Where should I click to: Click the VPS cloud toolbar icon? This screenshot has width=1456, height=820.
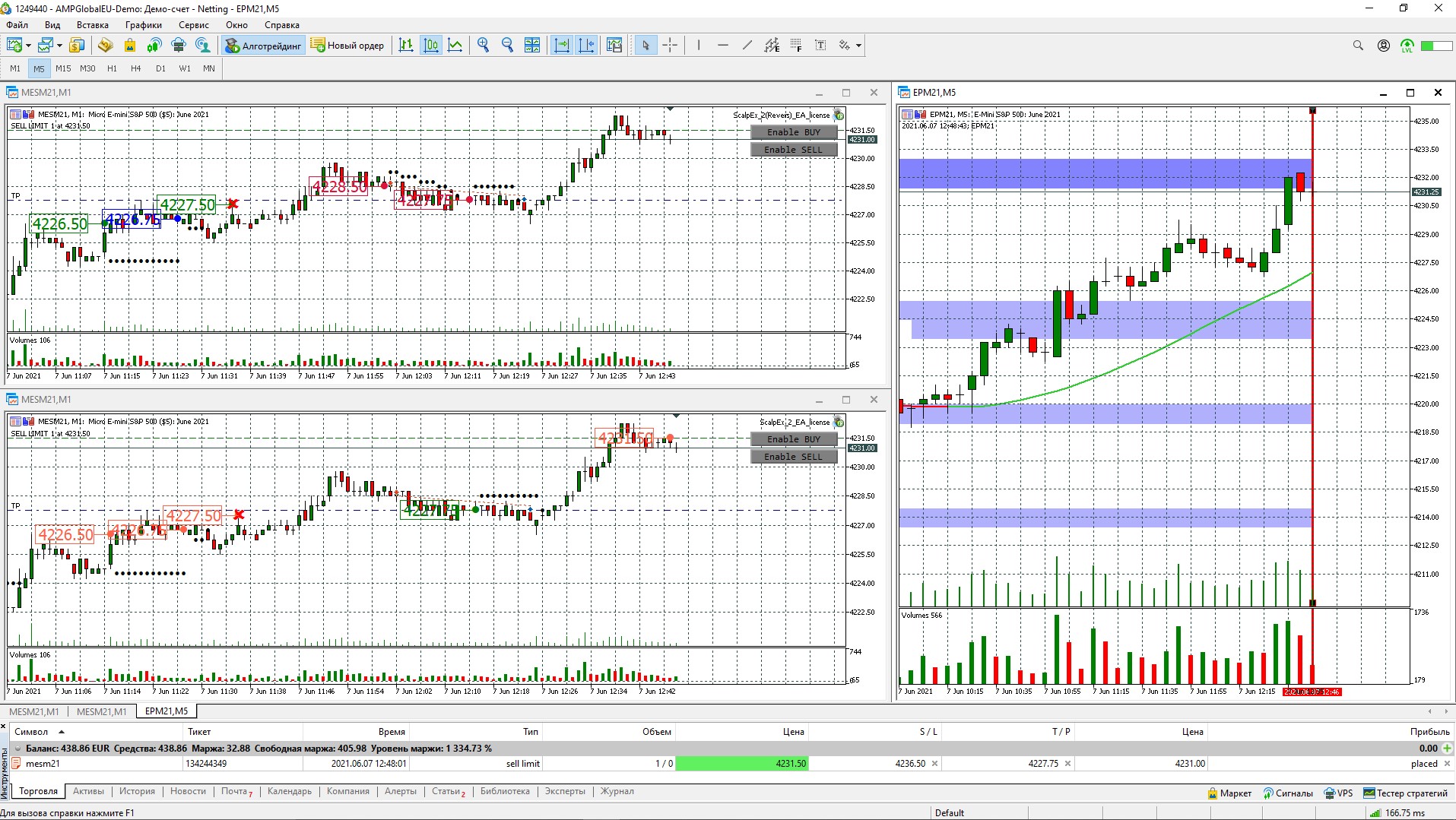179,46
